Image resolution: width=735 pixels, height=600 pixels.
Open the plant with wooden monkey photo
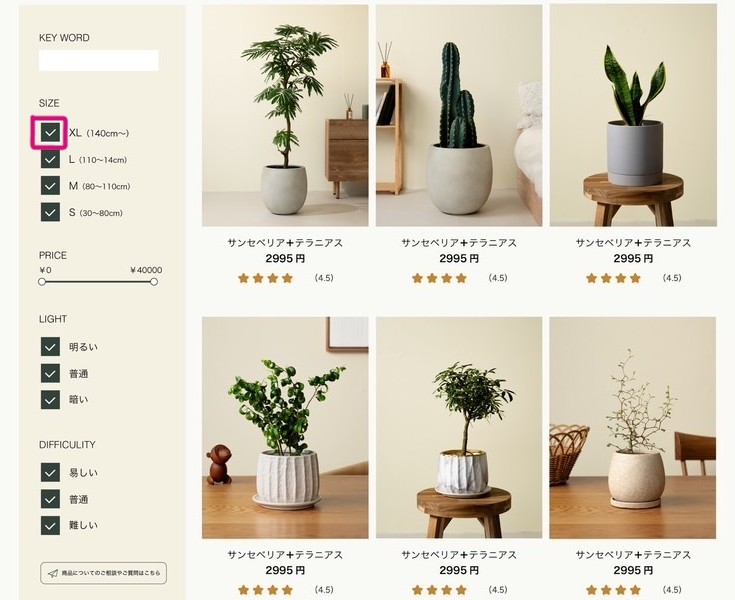coord(285,428)
